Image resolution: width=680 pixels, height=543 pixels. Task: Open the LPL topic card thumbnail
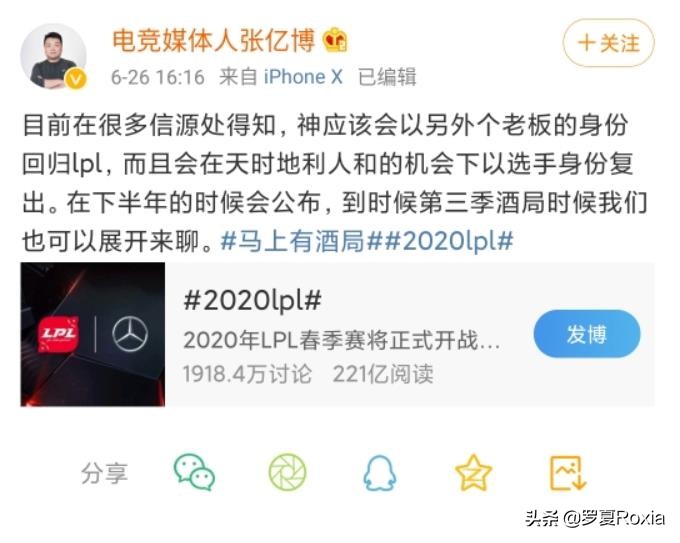(x=93, y=334)
